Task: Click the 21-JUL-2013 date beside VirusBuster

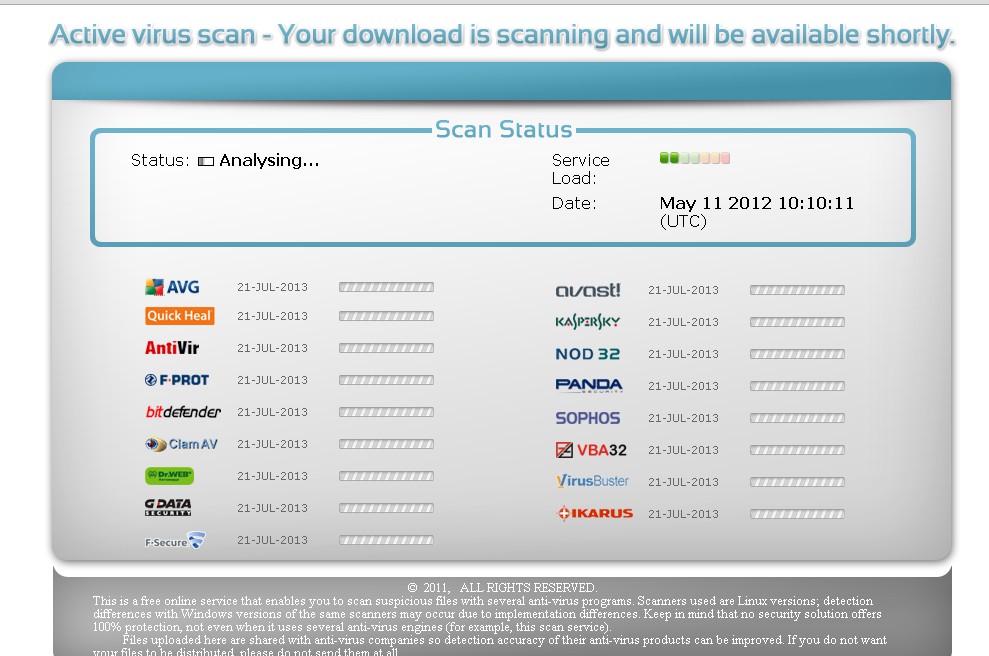Action: [x=683, y=482]
